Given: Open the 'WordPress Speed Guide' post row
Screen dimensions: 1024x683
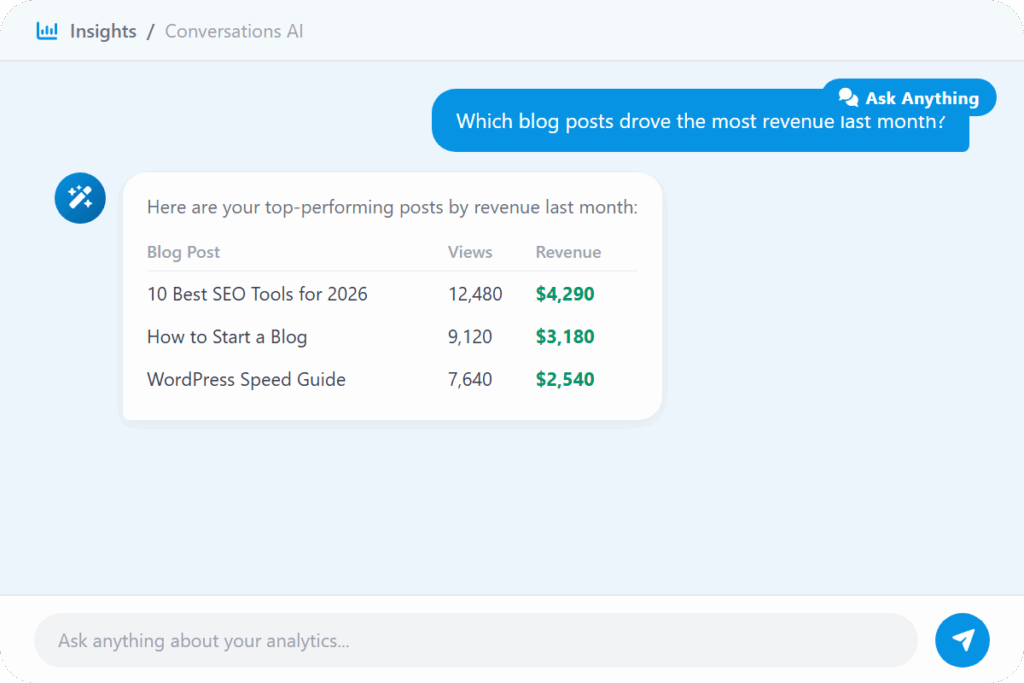Looking at the screenshot, I should pos(246,380).
